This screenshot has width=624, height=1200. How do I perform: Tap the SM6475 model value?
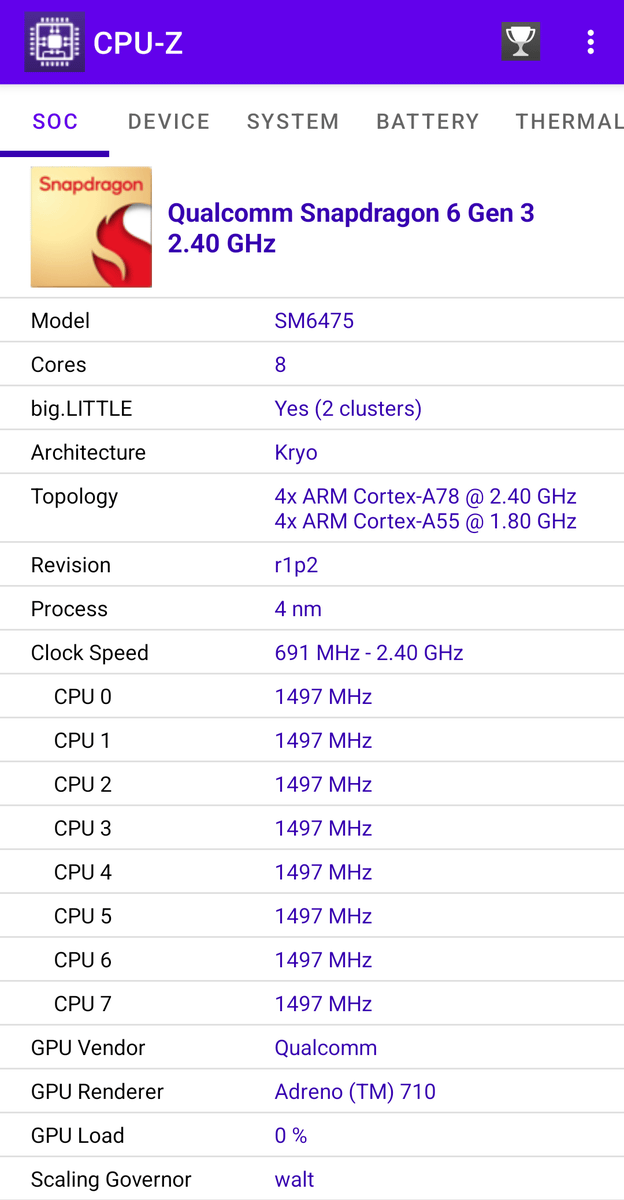tap(314, 321)
